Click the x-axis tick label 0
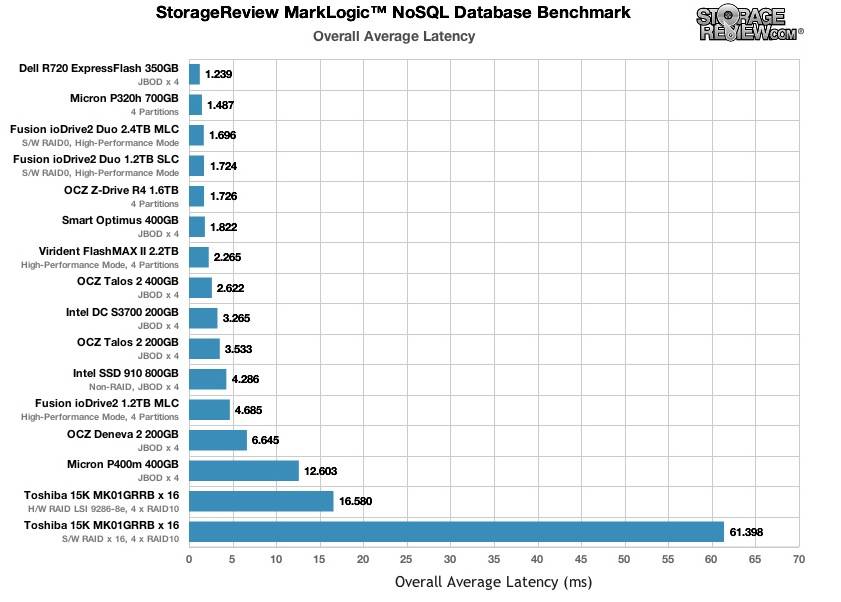Viewport: 841px width, 602px height. (189, 559)
